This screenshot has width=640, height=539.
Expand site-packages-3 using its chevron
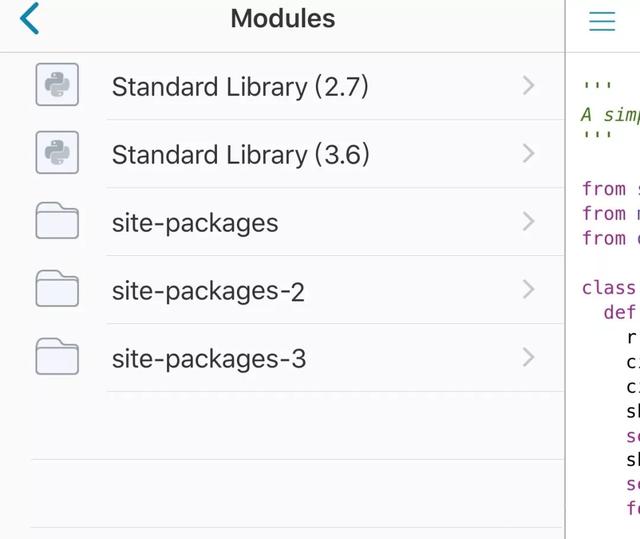click(x=529, y=357)
